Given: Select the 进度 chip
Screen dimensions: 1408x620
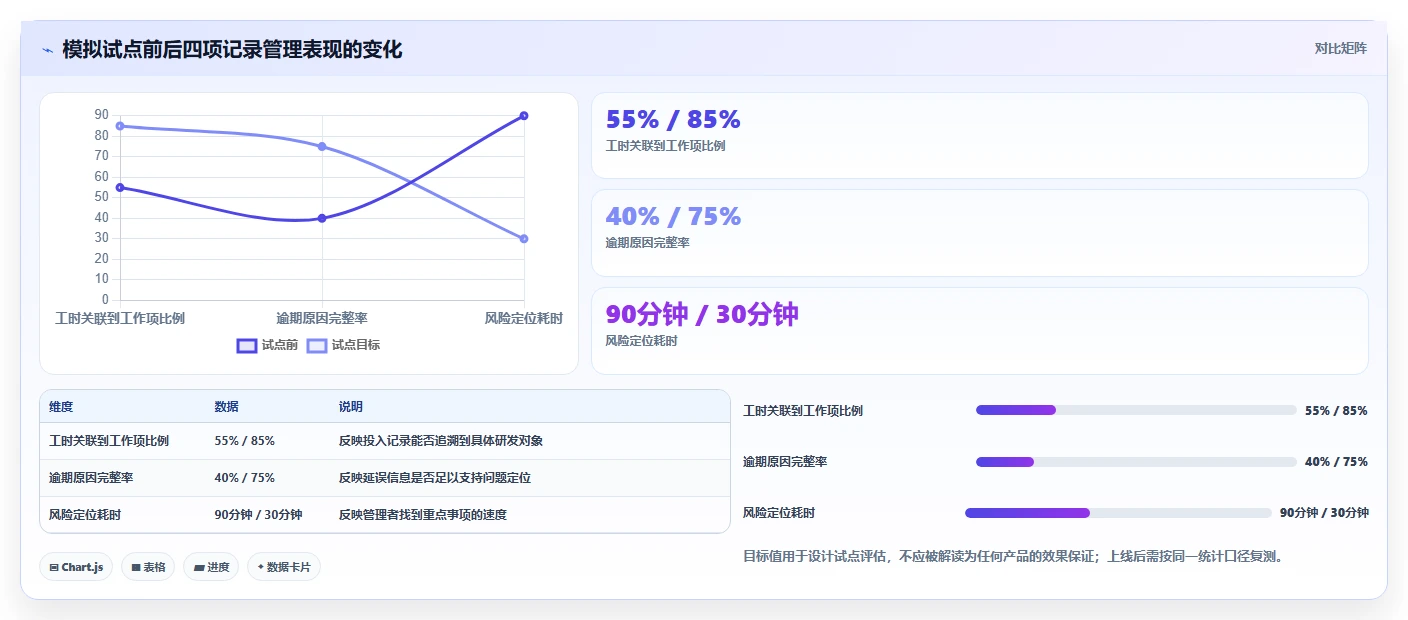Looking at the screenshot, I should coord(211,567).
